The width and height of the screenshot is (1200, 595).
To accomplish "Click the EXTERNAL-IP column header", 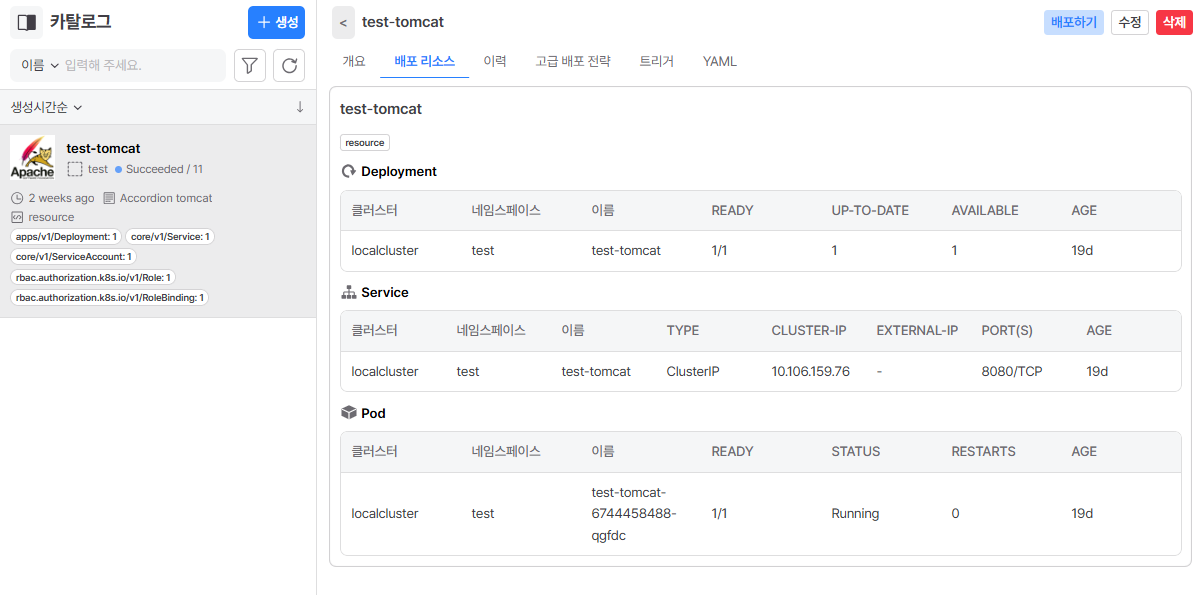I will 917,330.
